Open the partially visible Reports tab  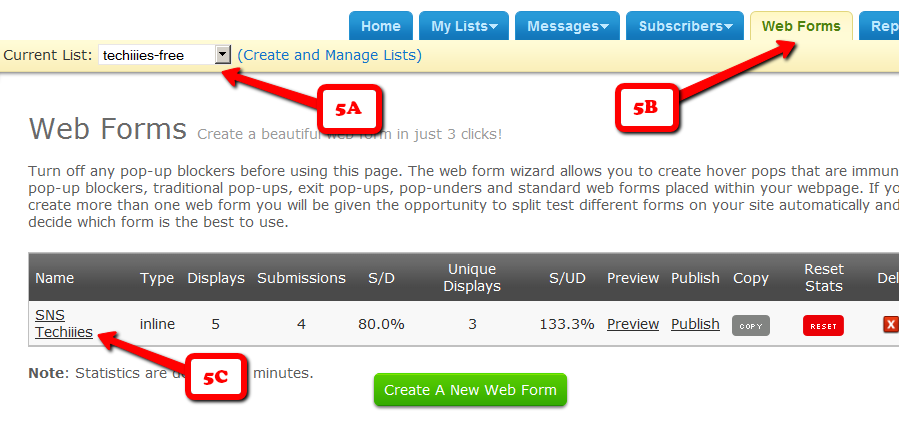882,26
